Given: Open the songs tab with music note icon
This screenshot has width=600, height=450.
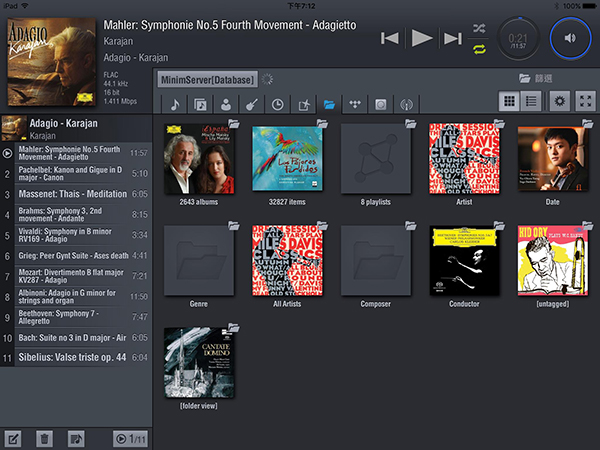Looking at the screenshot, I should (x=175, y=104).
